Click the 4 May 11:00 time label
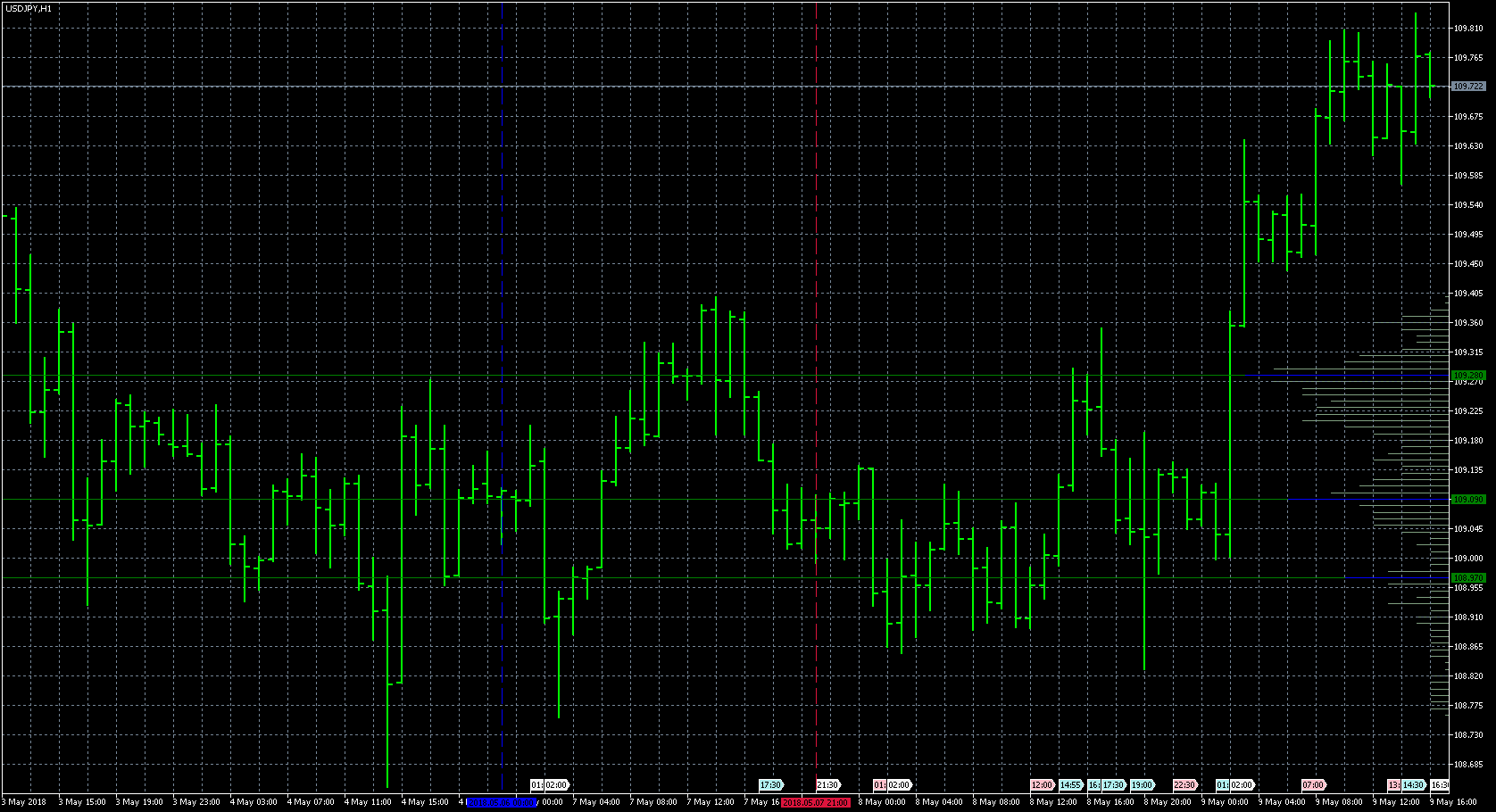Viewport: 1496px width, 812px height. [x=368, y=802]
